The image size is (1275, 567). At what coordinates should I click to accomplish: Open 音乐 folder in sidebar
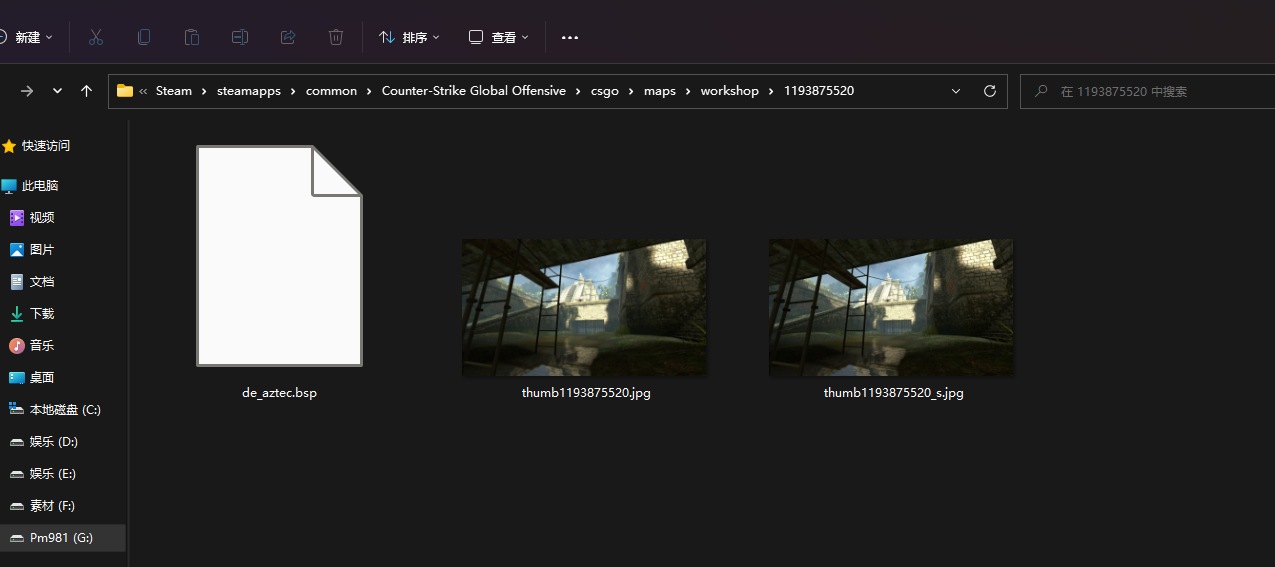[42, 346]
